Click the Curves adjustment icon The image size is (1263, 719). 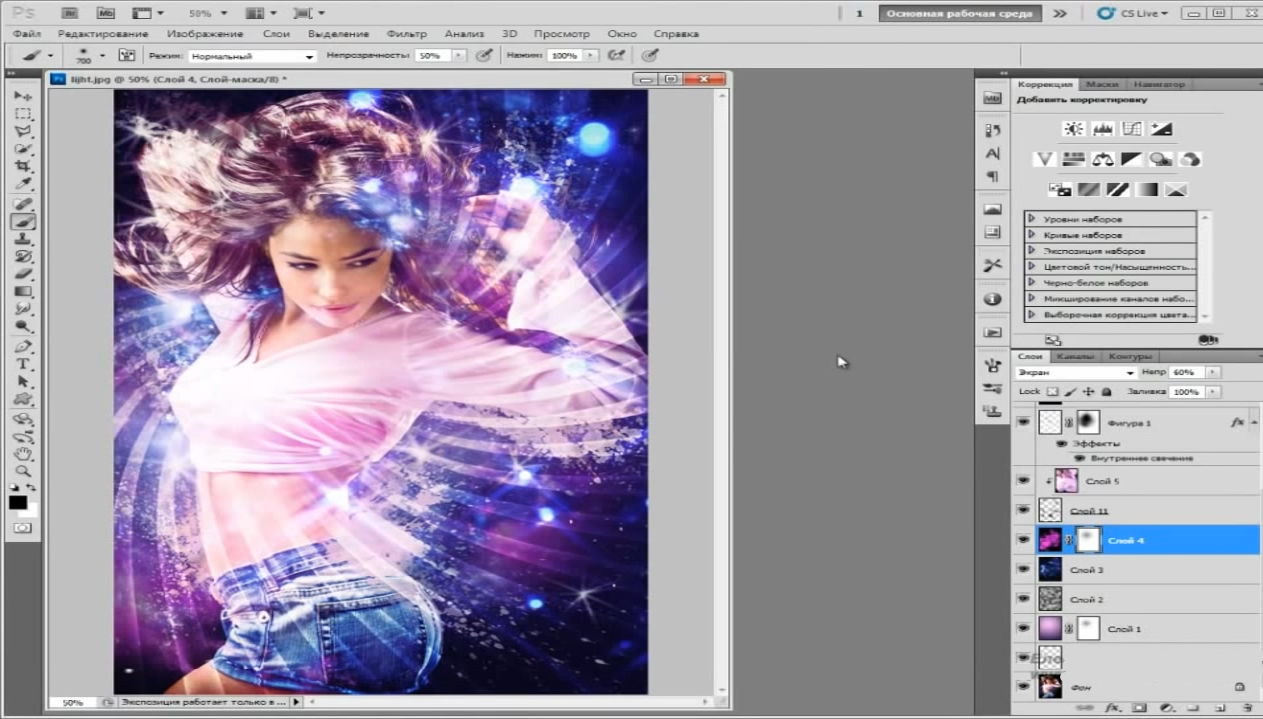pos(1131,129)
